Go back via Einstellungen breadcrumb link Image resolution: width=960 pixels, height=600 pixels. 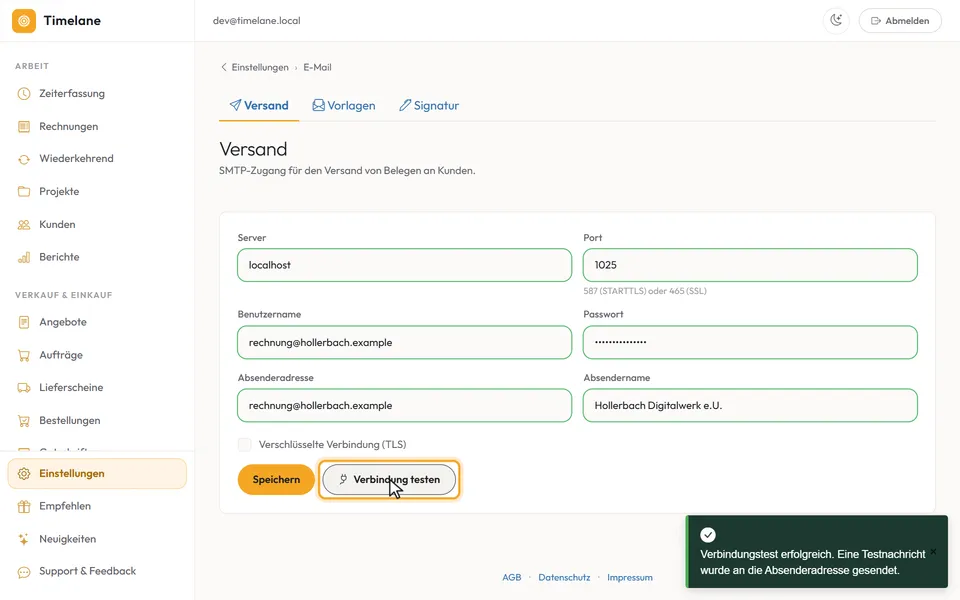(x=260, y=67)
